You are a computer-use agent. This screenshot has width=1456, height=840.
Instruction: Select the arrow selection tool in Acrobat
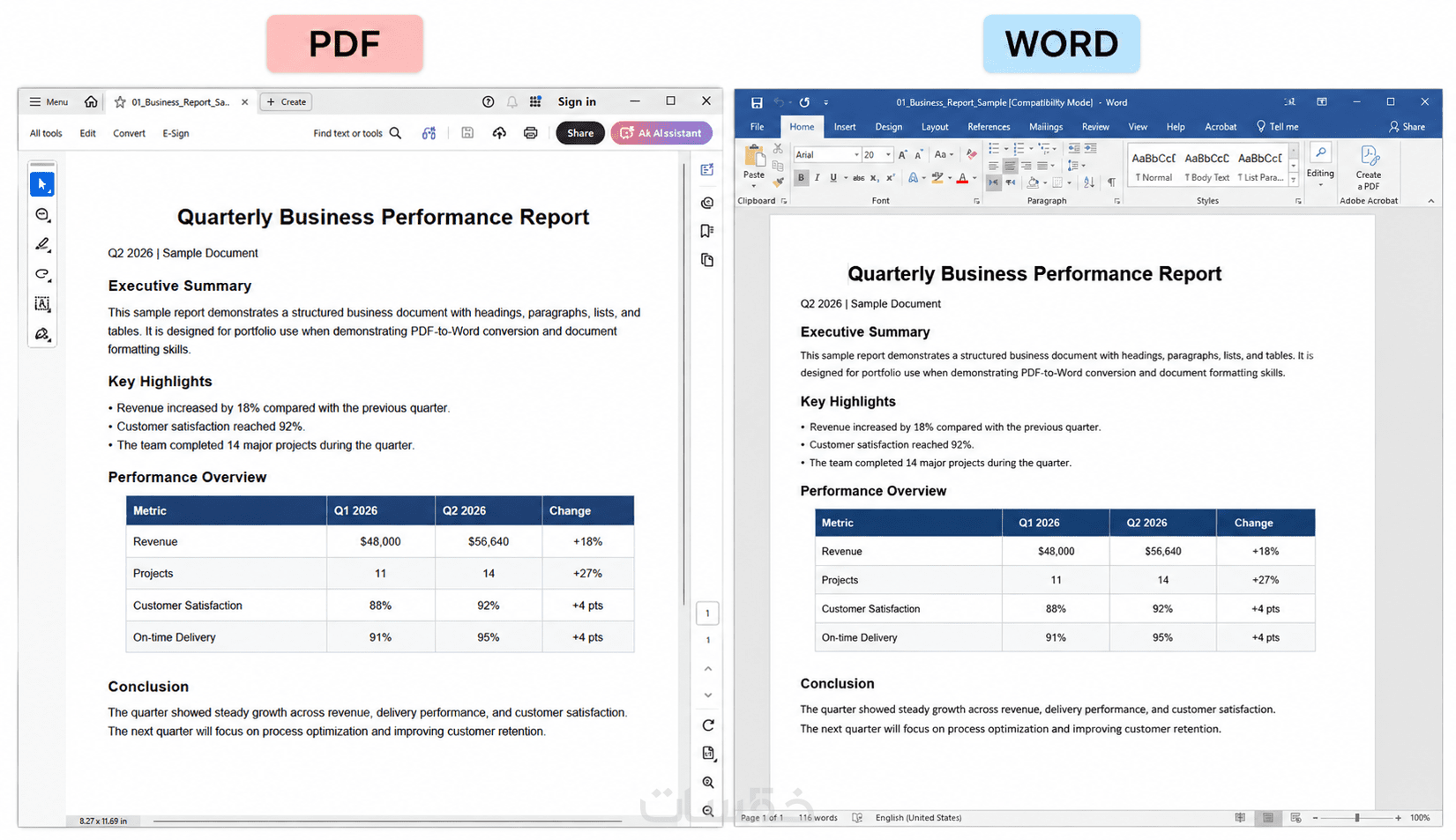click(x=42, y=184)
